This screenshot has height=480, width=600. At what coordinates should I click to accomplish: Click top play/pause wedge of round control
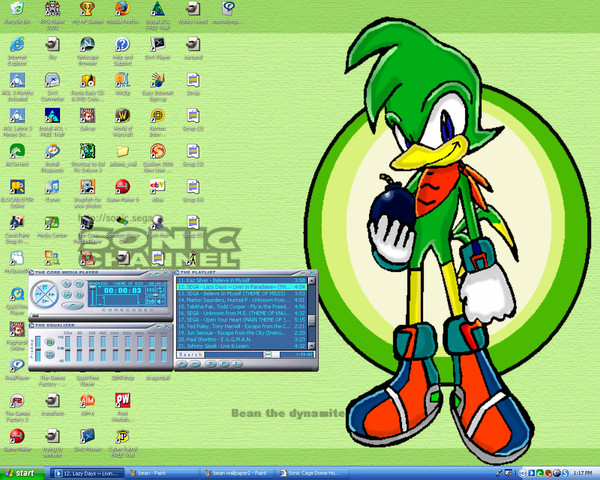pos(45,287)
